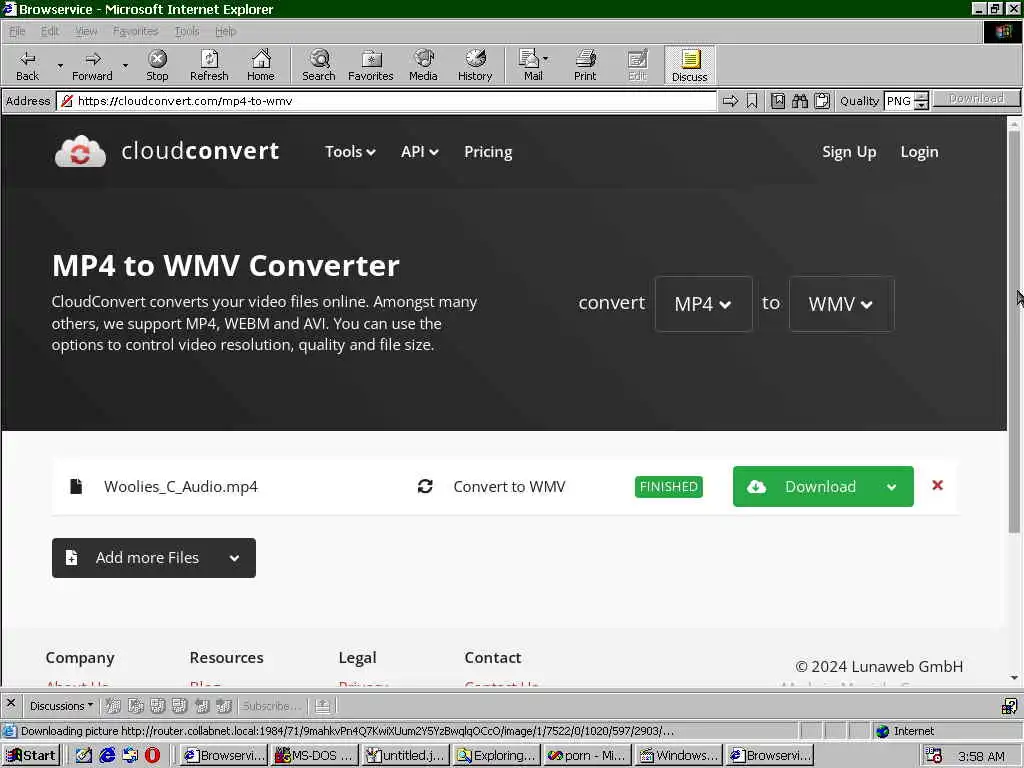Open the WMV target format dropdown
This screenshot has height=768, width=1024.
[841, 304]
